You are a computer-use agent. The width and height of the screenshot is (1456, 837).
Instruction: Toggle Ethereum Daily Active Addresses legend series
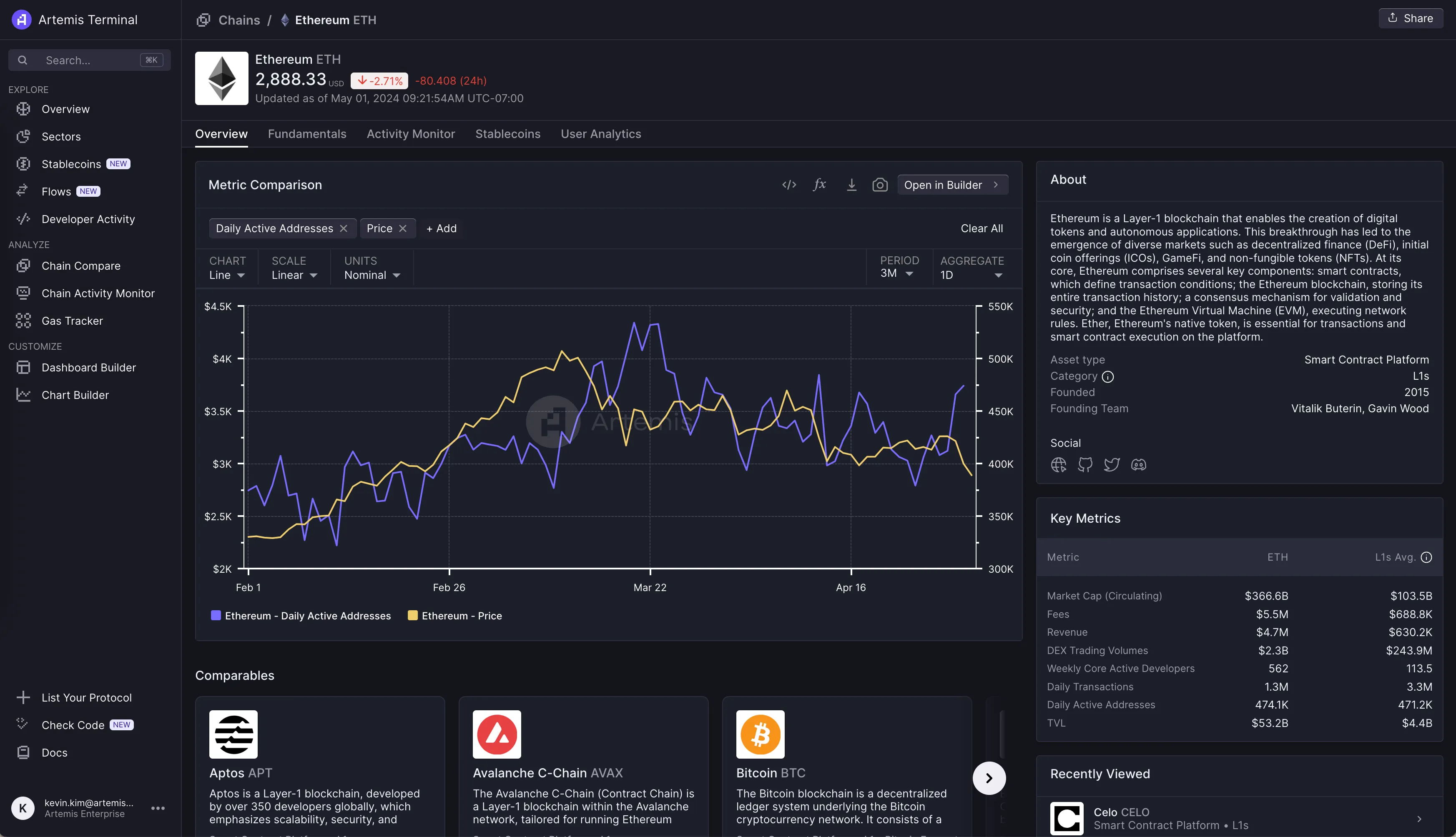(301, 616)
